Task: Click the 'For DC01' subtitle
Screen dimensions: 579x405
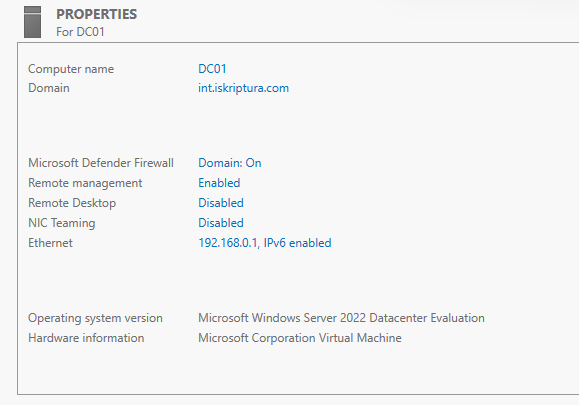Action: click(80, 32)
